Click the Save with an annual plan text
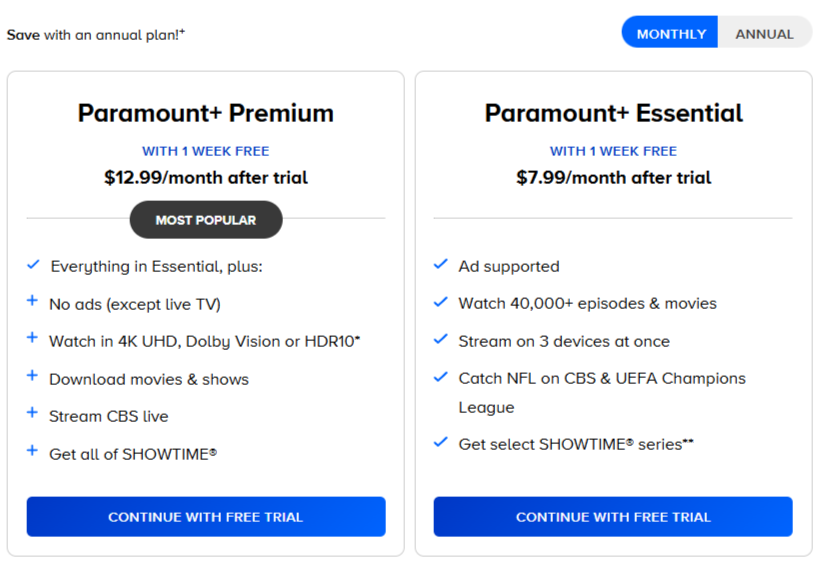Screen dimensions: 818x570 pyautogui.click(x=95, y=34)
